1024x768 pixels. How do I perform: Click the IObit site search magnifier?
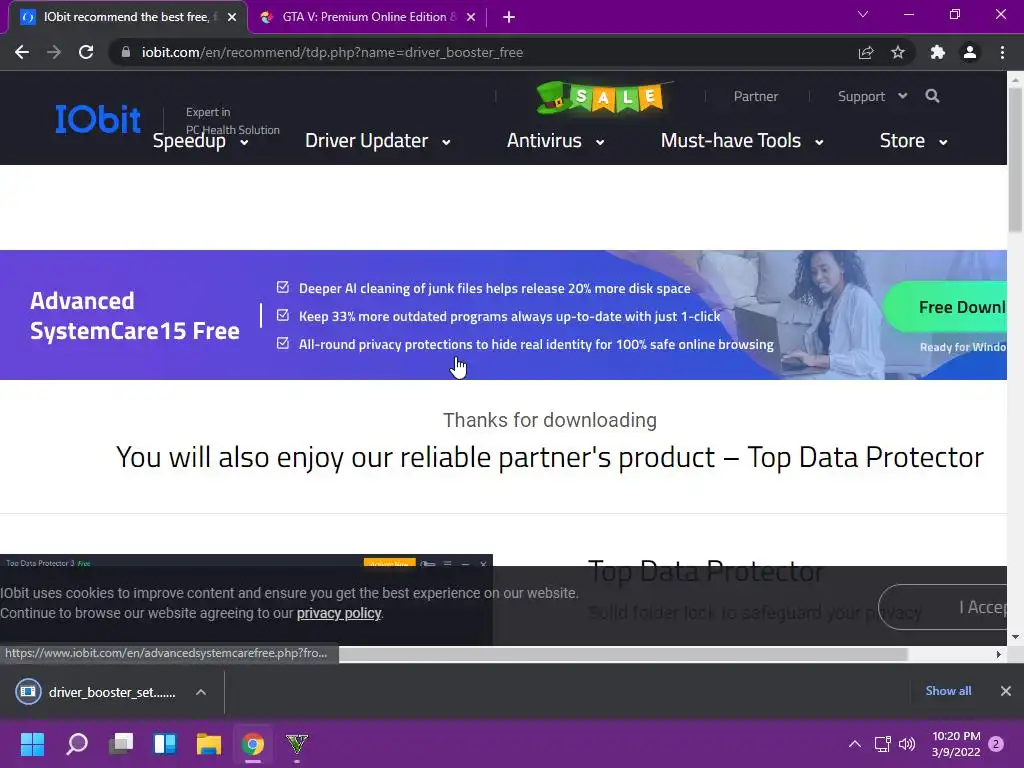(933, 96)
